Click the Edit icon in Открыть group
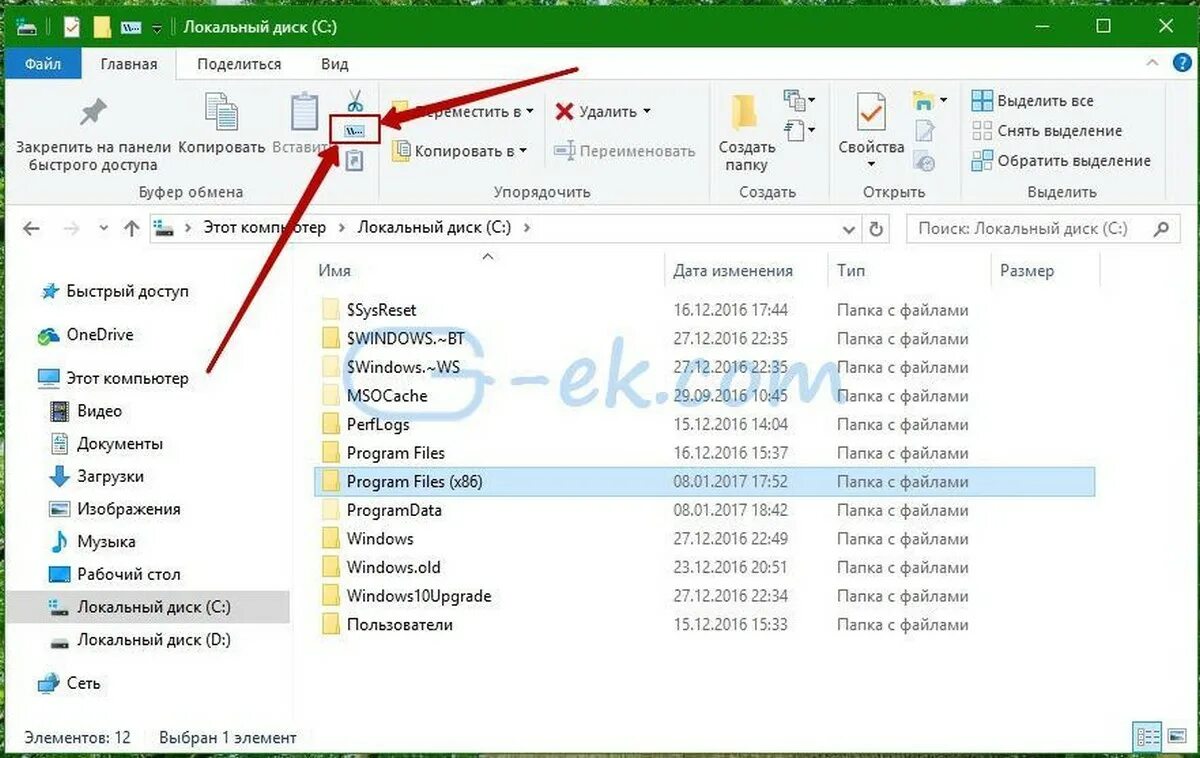Screen dimensions: 1200x758 click(925, 131)
